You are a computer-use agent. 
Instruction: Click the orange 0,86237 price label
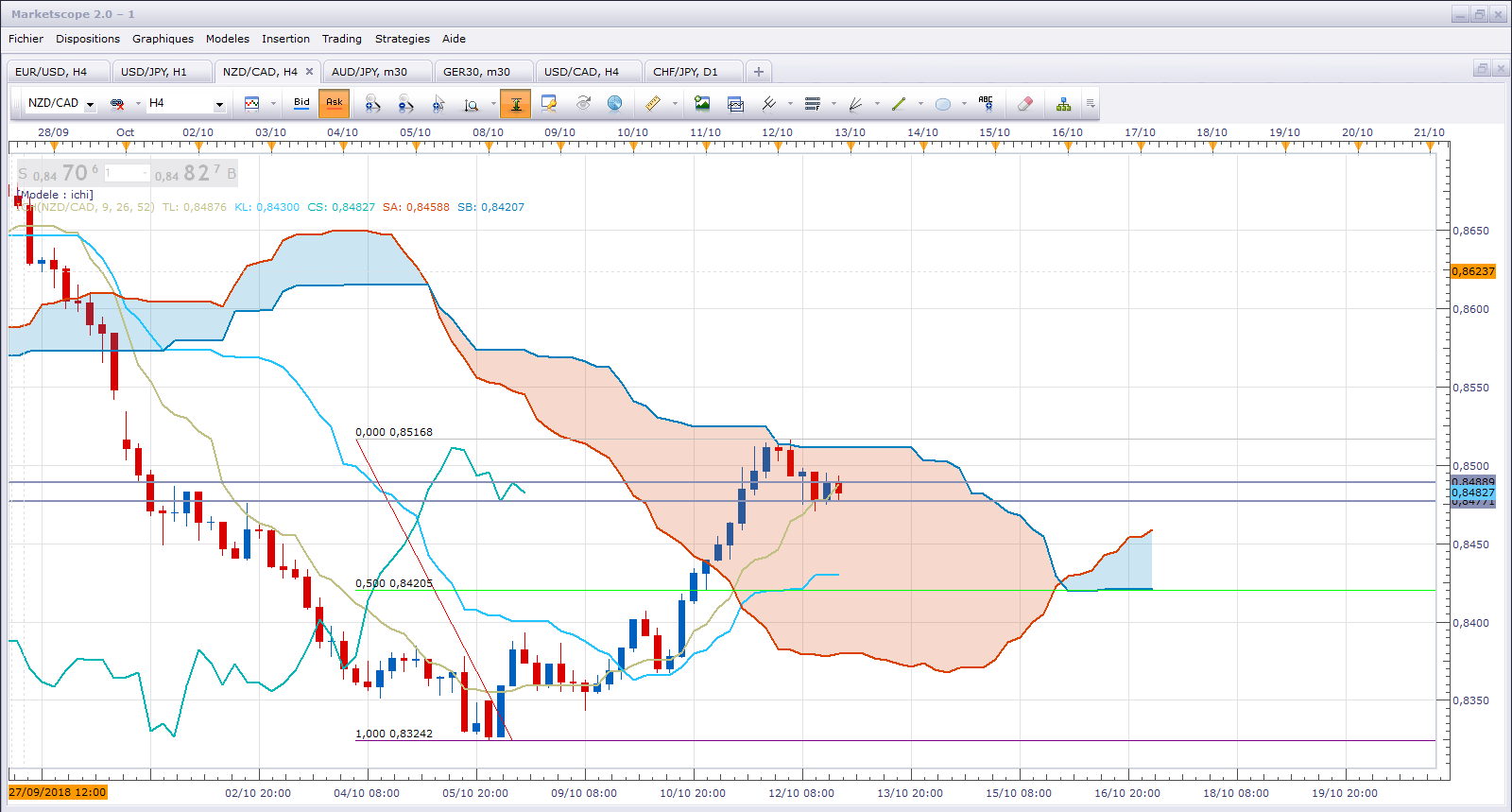[x=1473, y=271]
